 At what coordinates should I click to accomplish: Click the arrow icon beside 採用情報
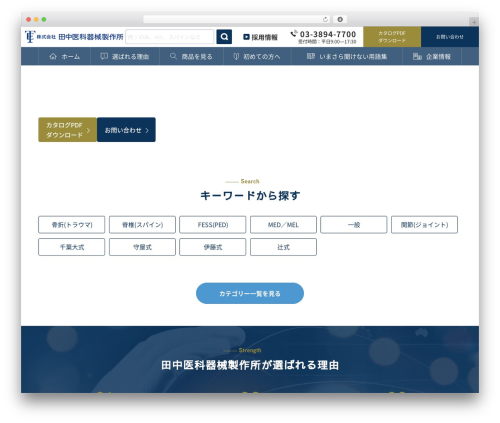pos(246,37)
